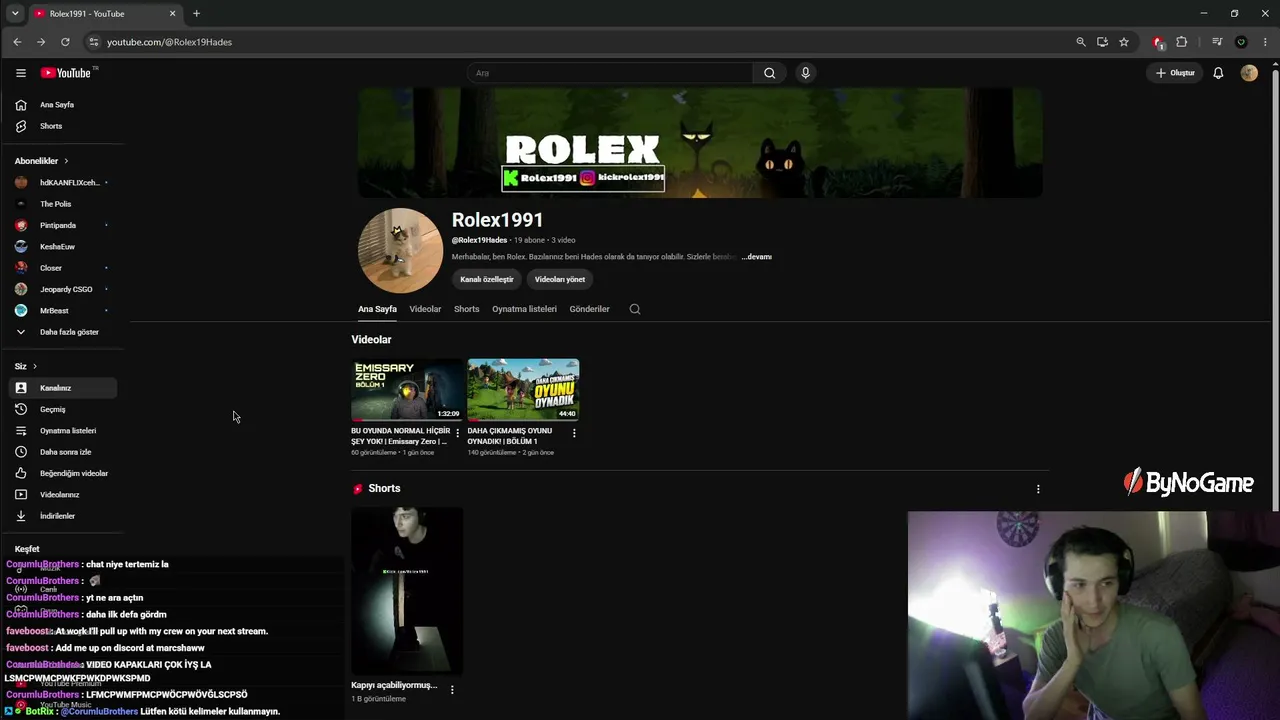Open options for DAHA ÇIKMAMIŞ OYUNU video

pyautogui.click(x=574, y=433)
